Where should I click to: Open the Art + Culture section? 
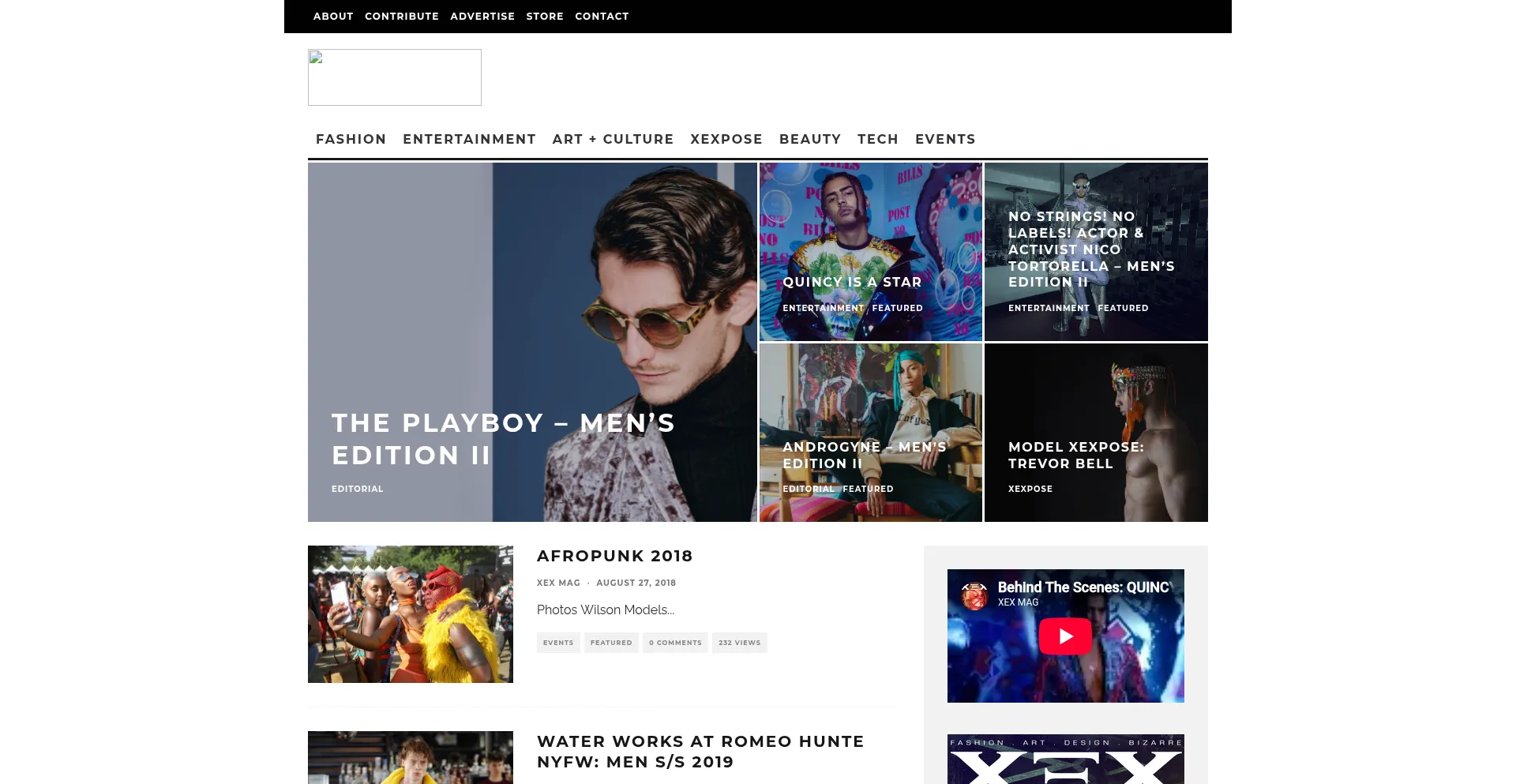(614, 139)
